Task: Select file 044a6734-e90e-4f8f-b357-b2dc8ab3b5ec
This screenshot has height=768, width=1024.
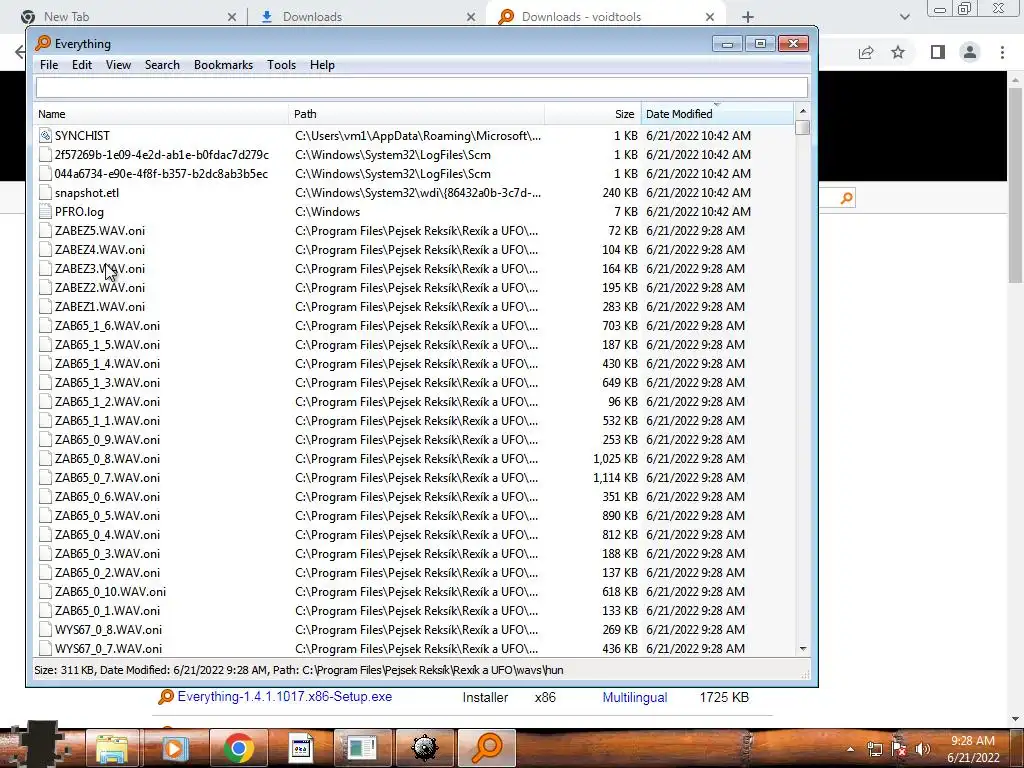Action: [161, 174]
